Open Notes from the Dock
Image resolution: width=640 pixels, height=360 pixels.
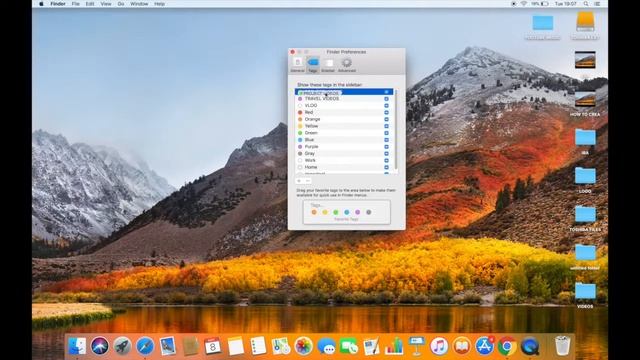pyautogui.click(x=236, y=346)
